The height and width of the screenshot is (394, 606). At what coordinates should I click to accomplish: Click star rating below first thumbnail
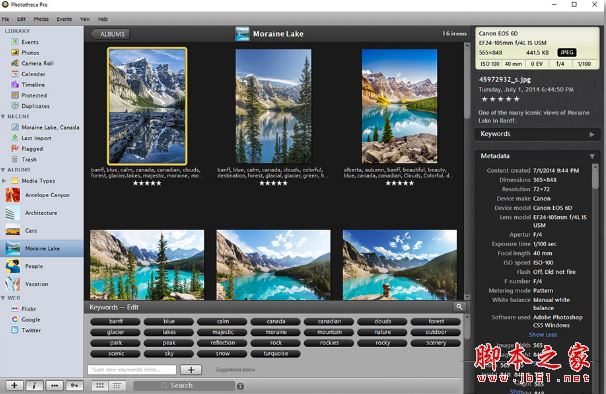147,183
